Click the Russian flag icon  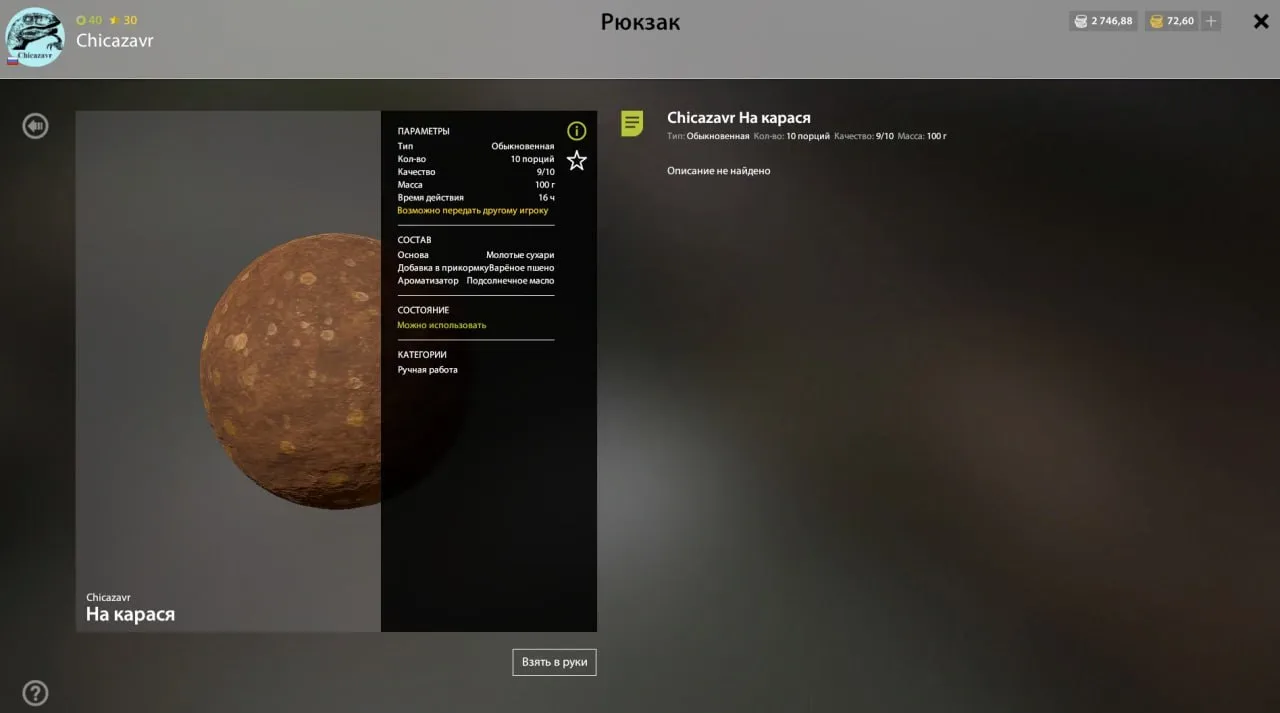coord(13,61)
